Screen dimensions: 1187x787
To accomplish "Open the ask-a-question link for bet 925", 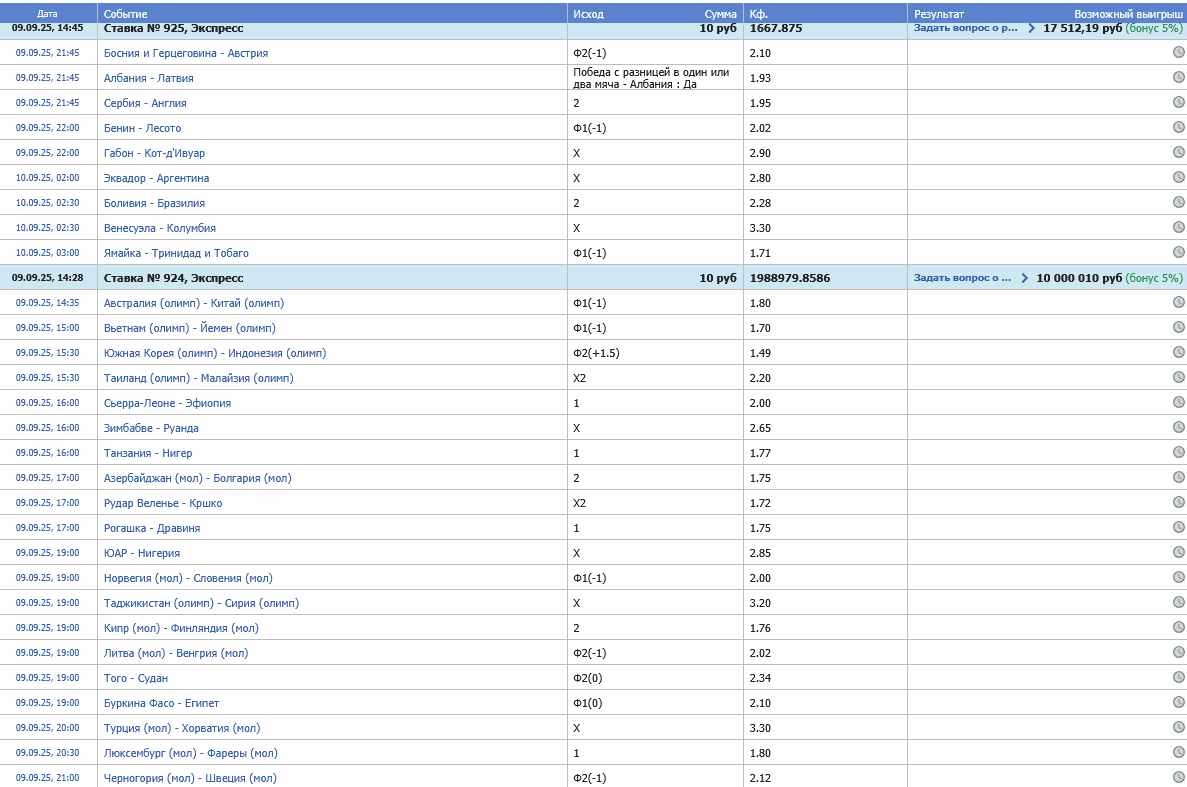I will (x=965, y=28).
